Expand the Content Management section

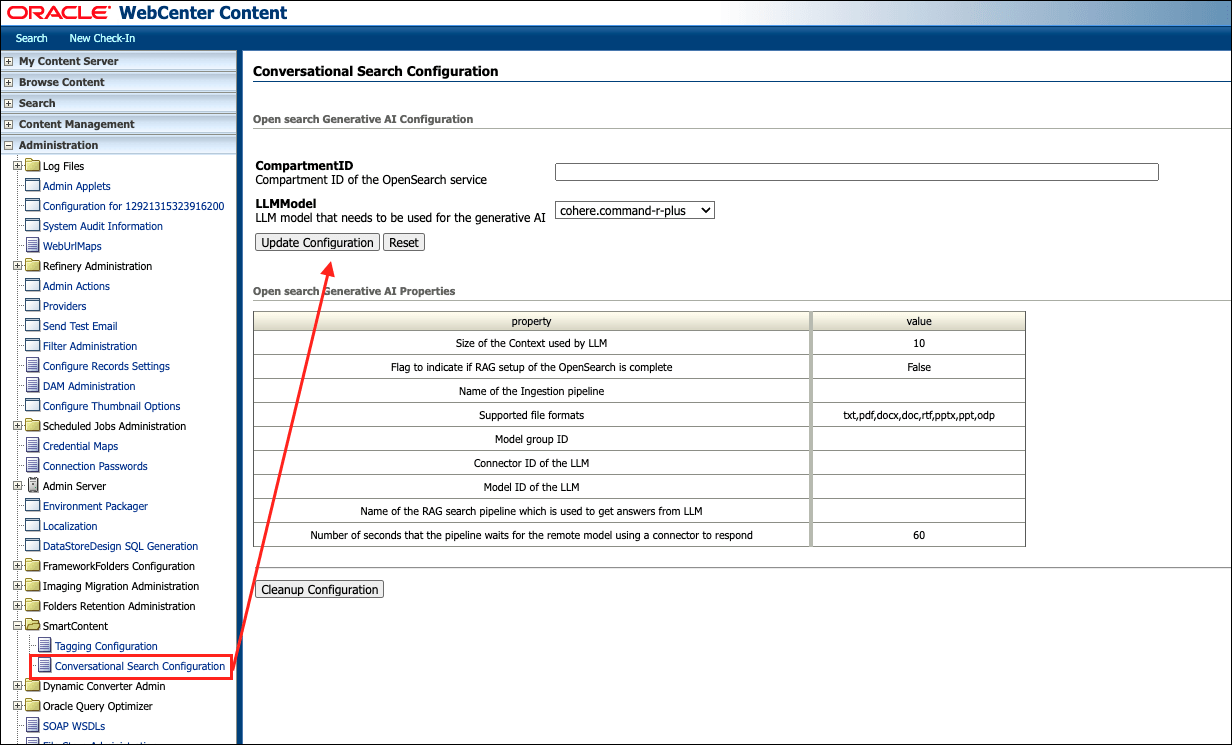click(9, 124)
